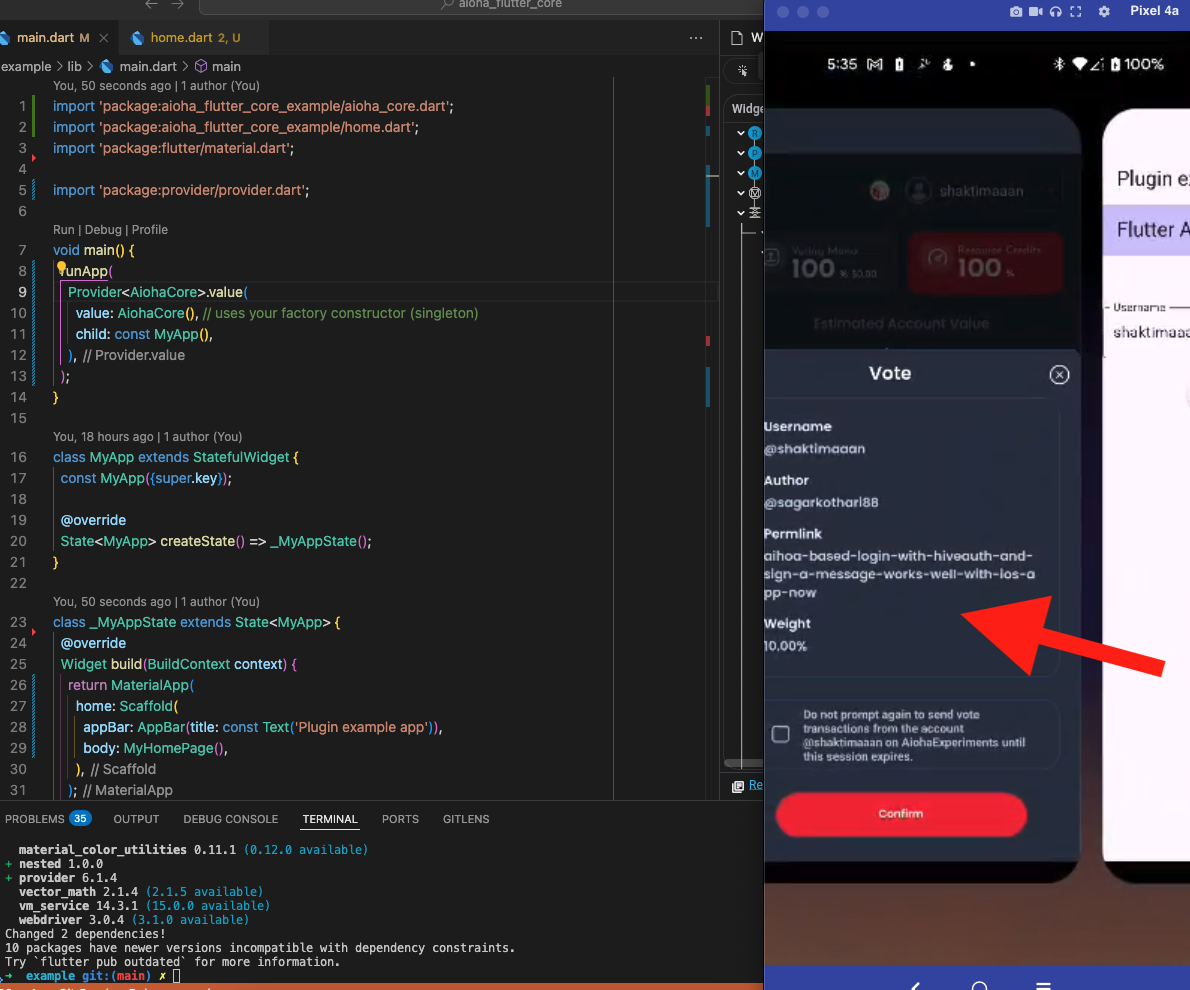The height and width of the screenshot is (990, 1190).
Task: Click the widget select mode cursor icon
Action: pyautogui.click(x=742, y=71)
